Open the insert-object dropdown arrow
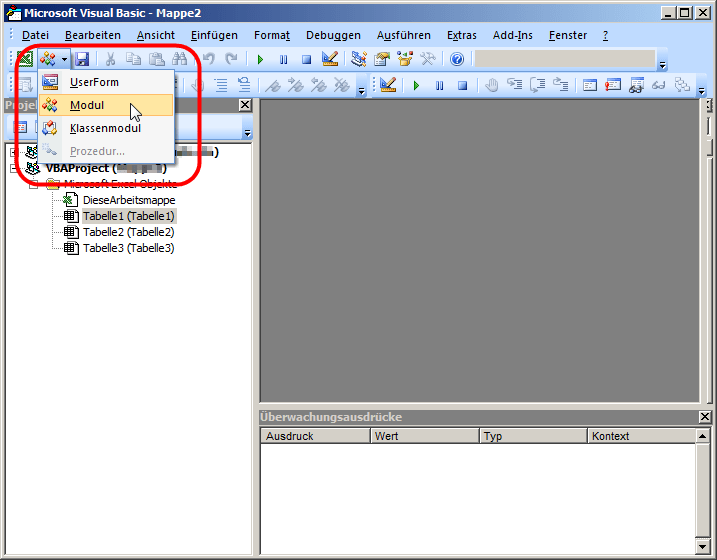This screenshot has height=560, width=717. click(64, 59)
